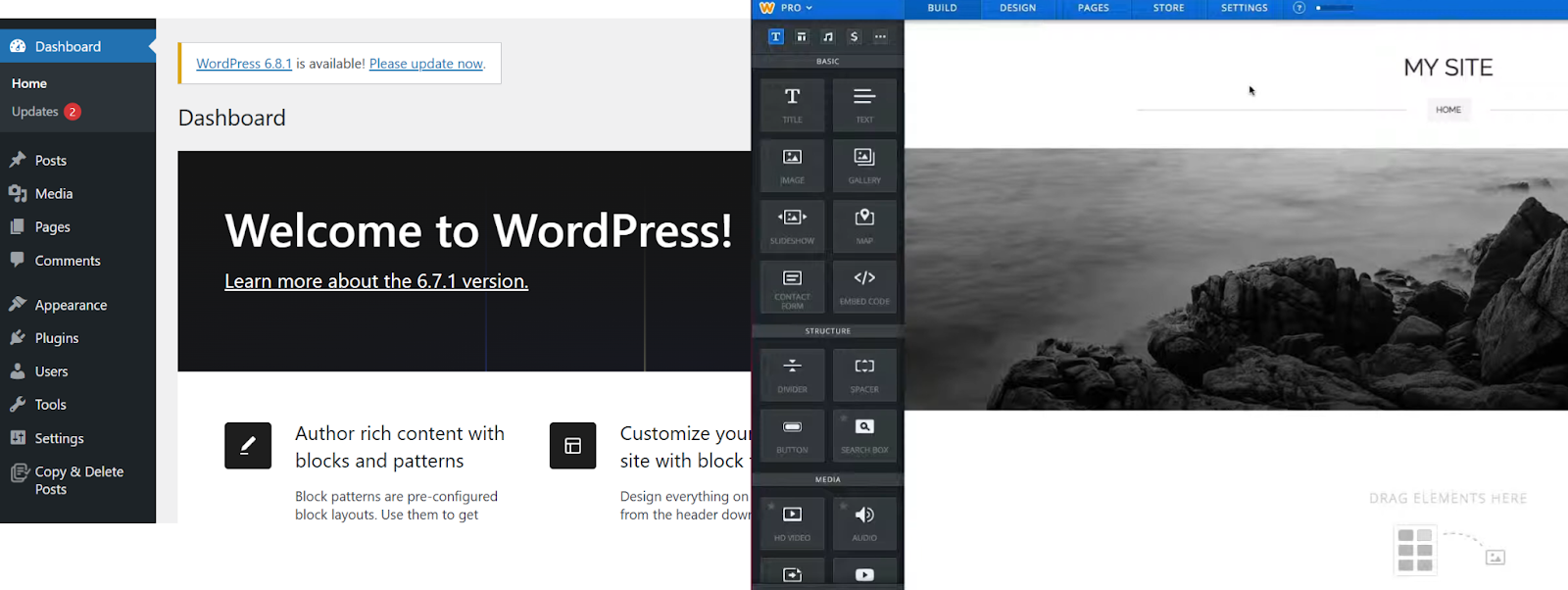Select the Embed Code element tile
The width and height of the screenshot is (1568, 590).
(x=864, y=287)
